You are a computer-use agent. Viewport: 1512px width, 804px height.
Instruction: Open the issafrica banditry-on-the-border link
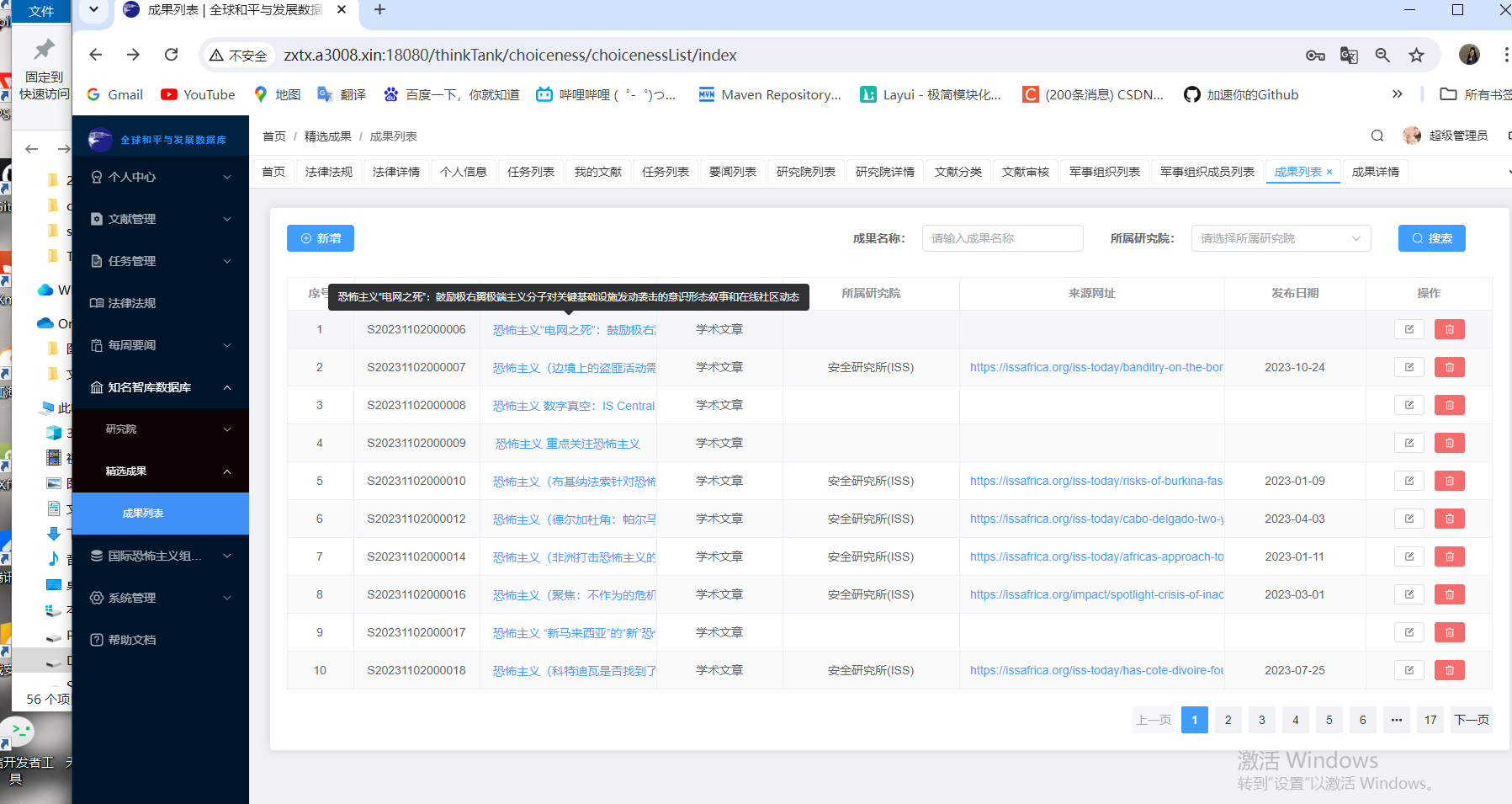[1096, 367]
